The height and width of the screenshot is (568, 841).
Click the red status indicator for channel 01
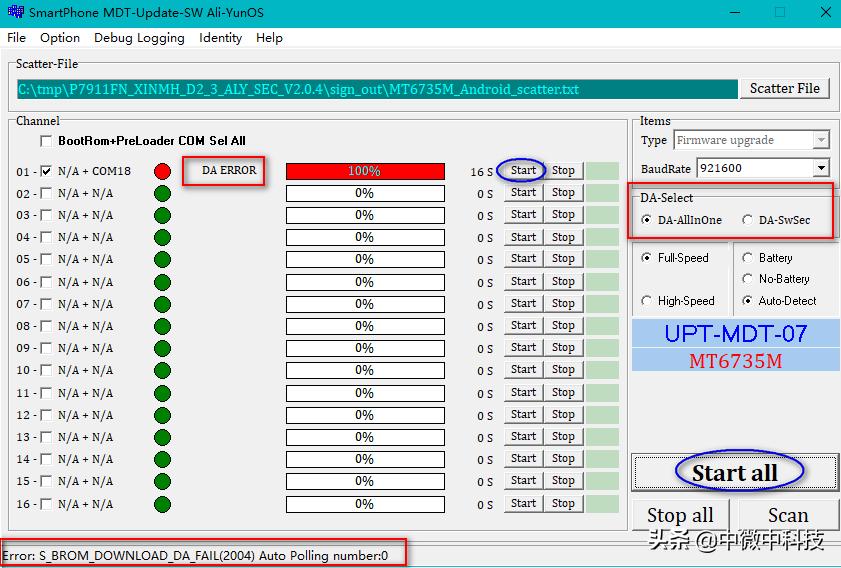(x=162, y=172)
